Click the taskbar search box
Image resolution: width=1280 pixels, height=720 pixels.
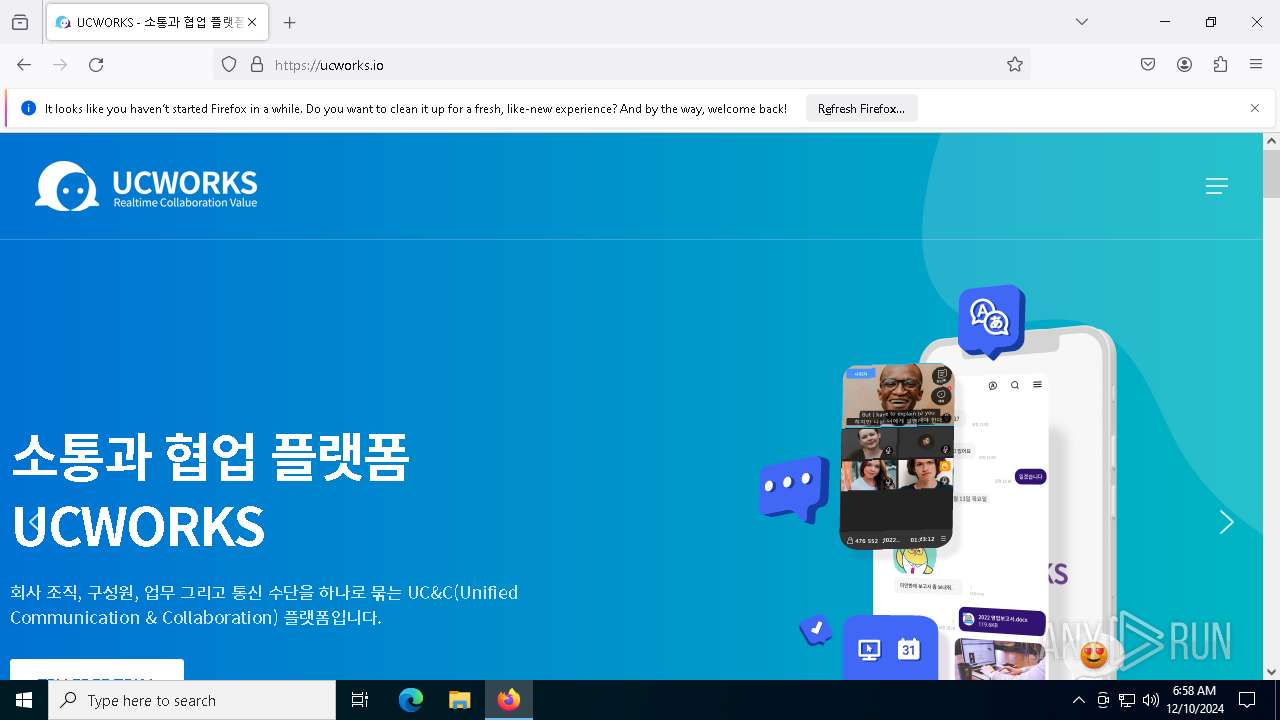coord(192,700)
